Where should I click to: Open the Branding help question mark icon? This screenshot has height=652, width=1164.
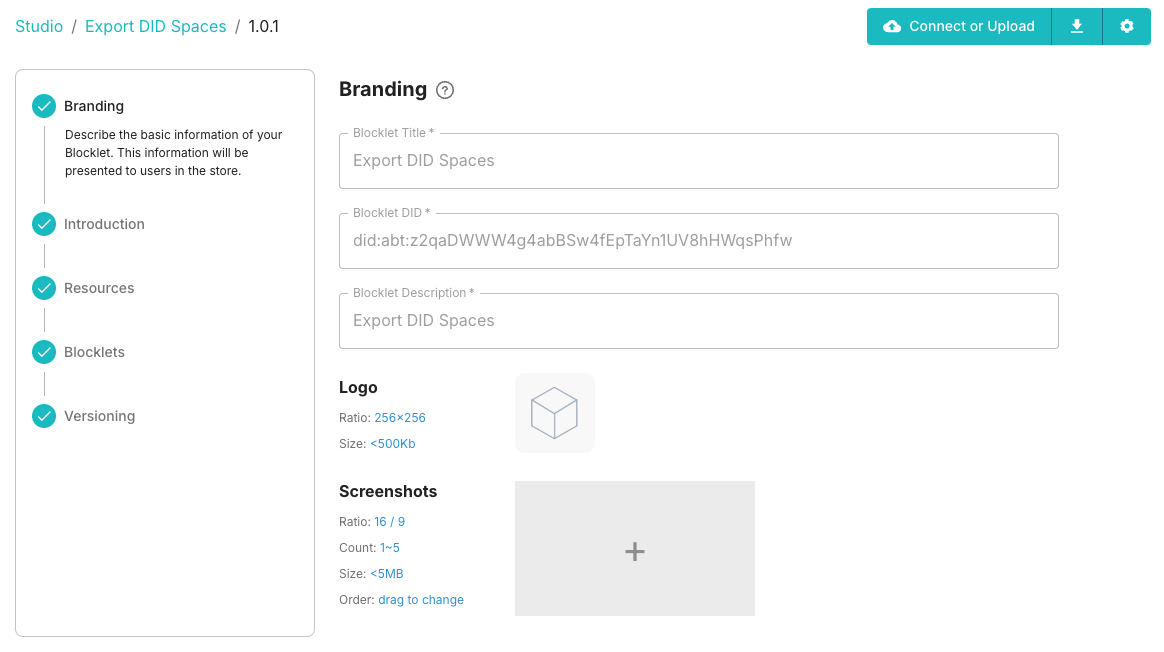[445, 90]
